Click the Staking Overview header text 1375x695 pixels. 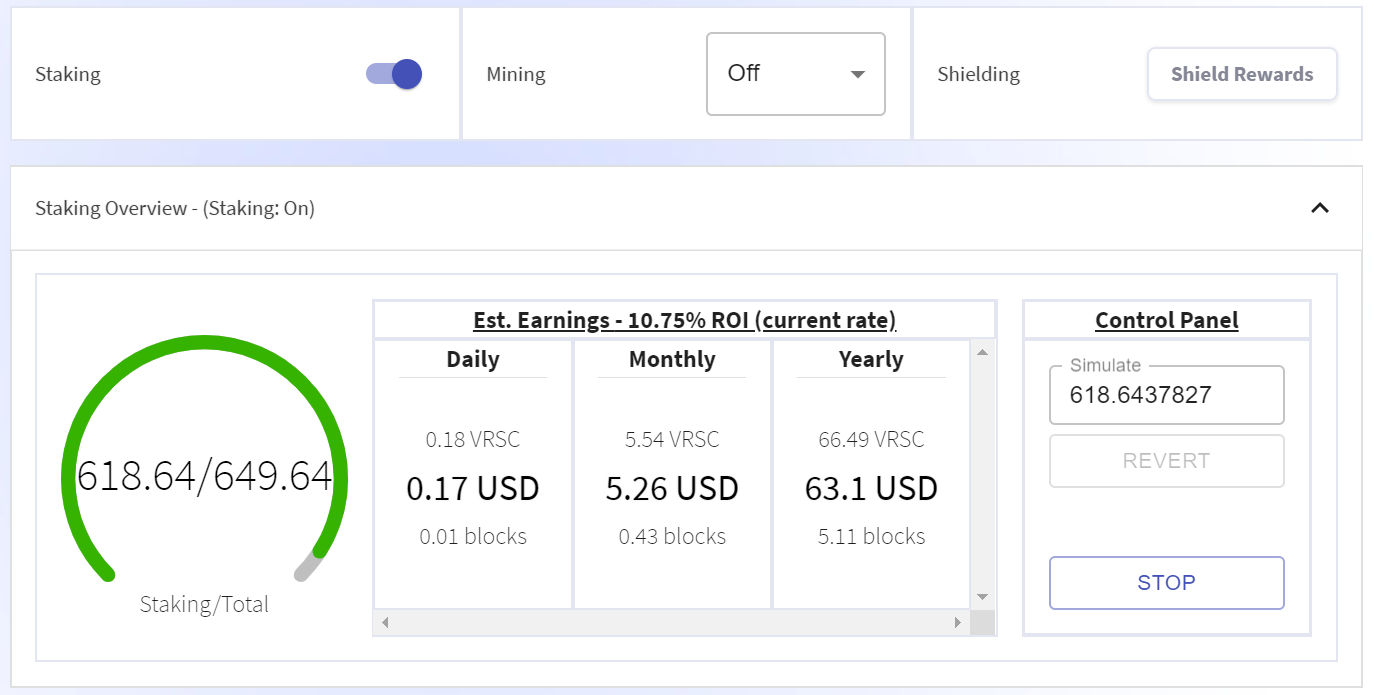[x=175, y=208]
